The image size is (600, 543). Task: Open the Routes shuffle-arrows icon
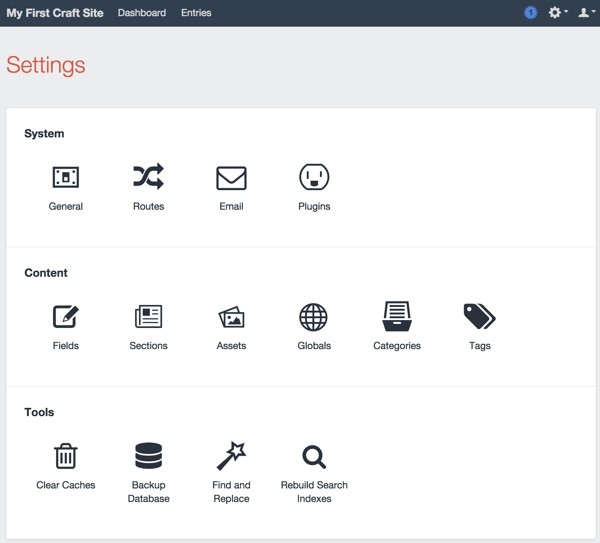[148, 176]
